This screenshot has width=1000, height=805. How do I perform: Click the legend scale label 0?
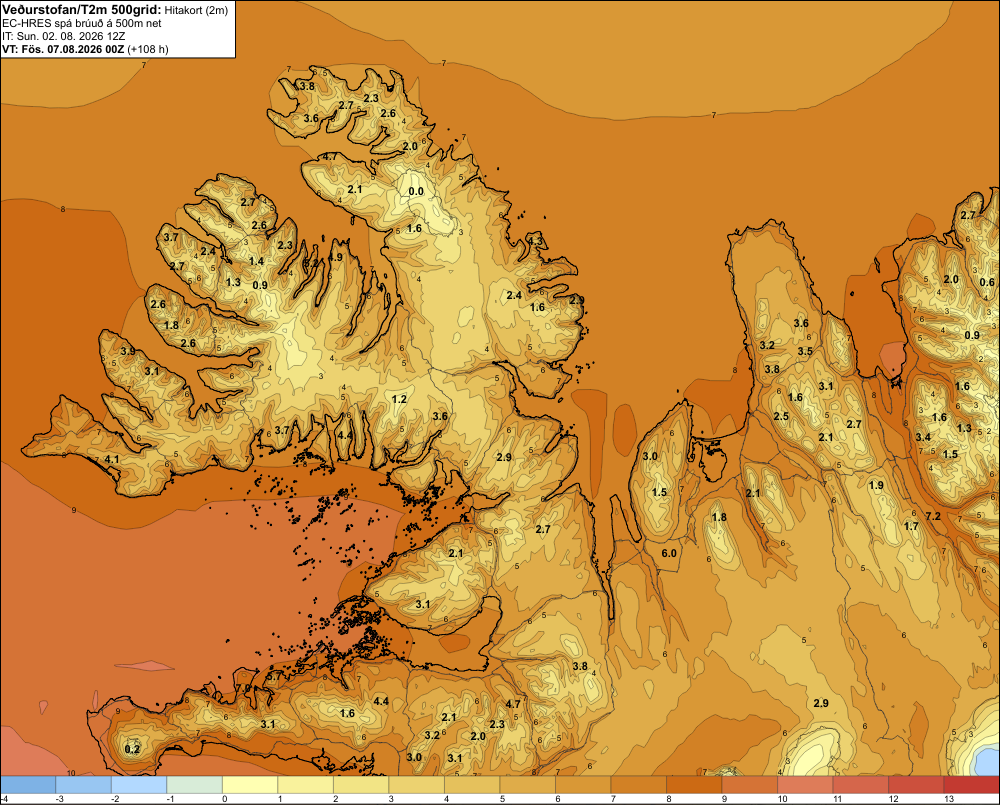point(224,799)
